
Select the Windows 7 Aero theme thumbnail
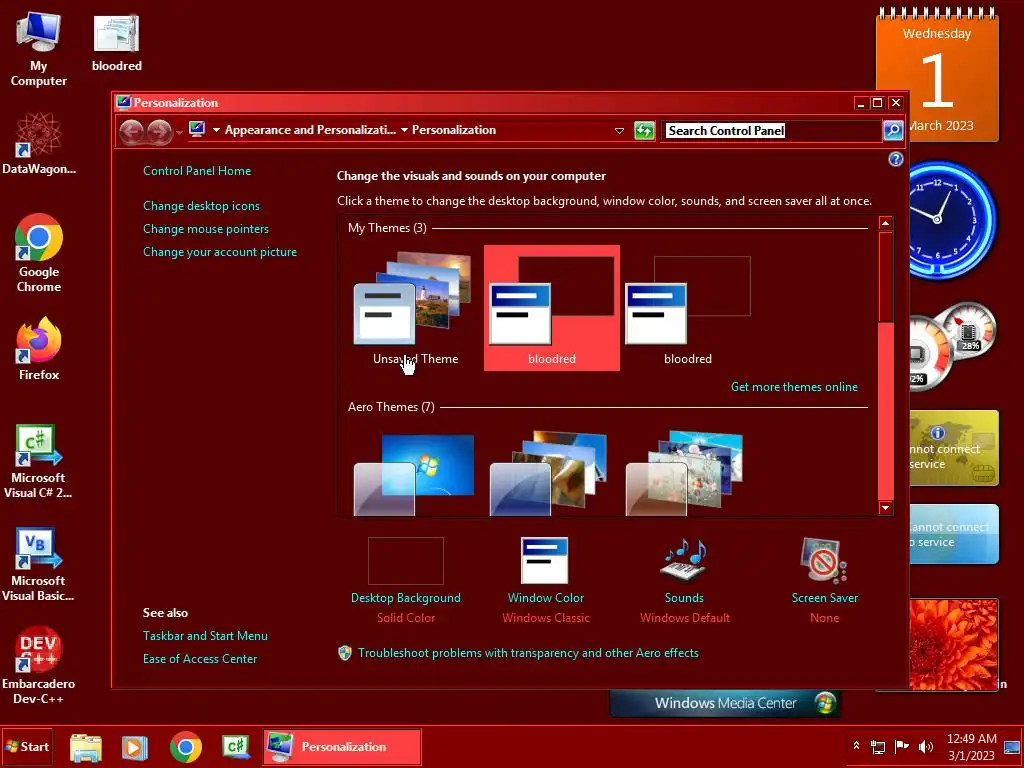pos(414,473)
